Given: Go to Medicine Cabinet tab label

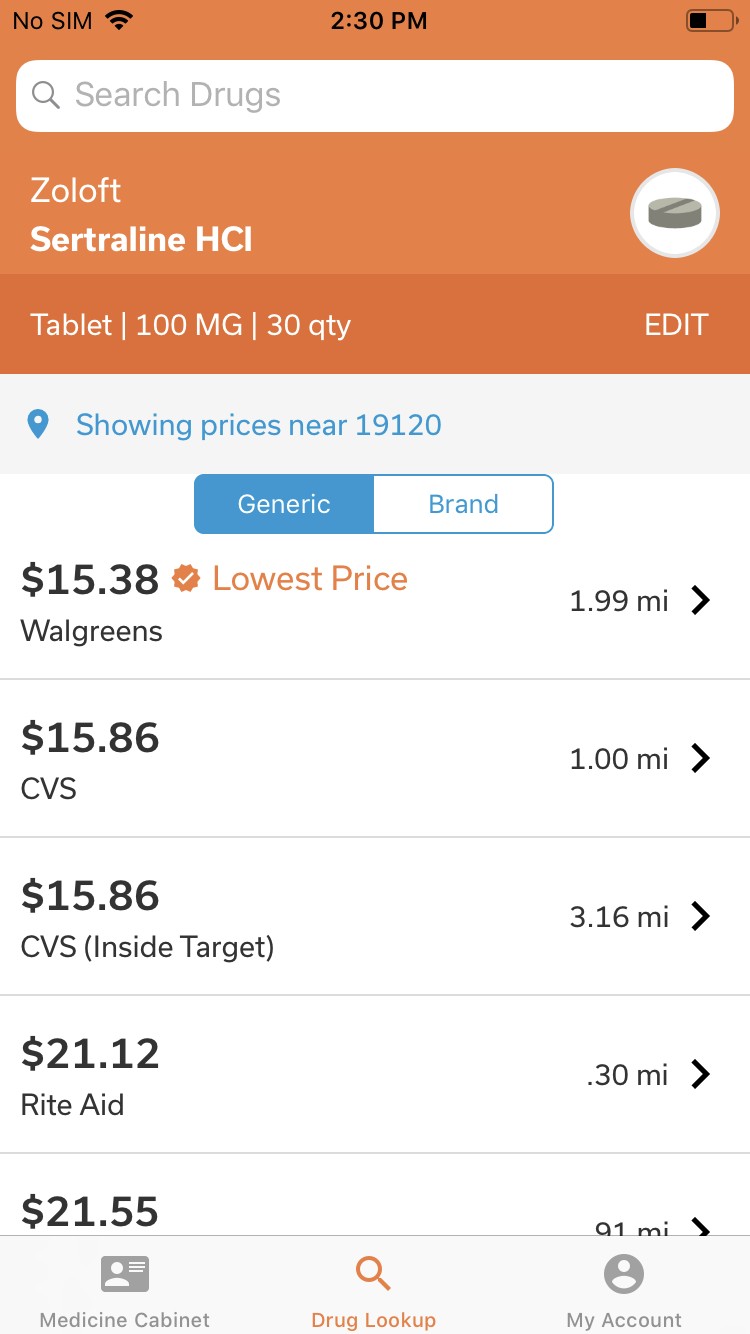Looking at the screenshot, I should (125, 1320).
